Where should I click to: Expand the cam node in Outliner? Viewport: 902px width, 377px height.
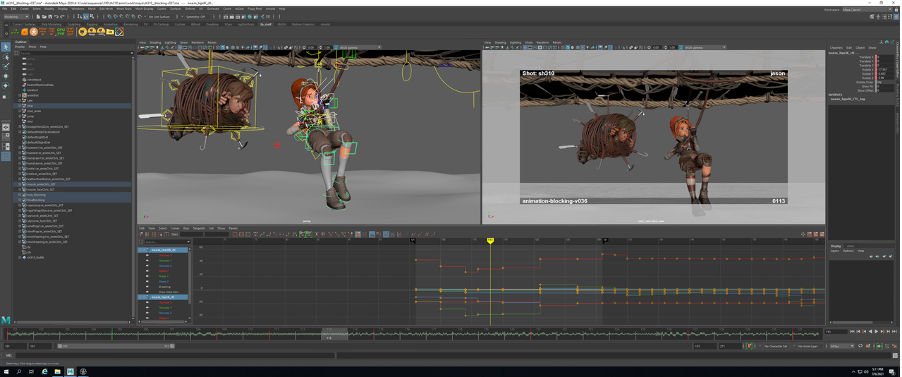click(x=20, y=100)
